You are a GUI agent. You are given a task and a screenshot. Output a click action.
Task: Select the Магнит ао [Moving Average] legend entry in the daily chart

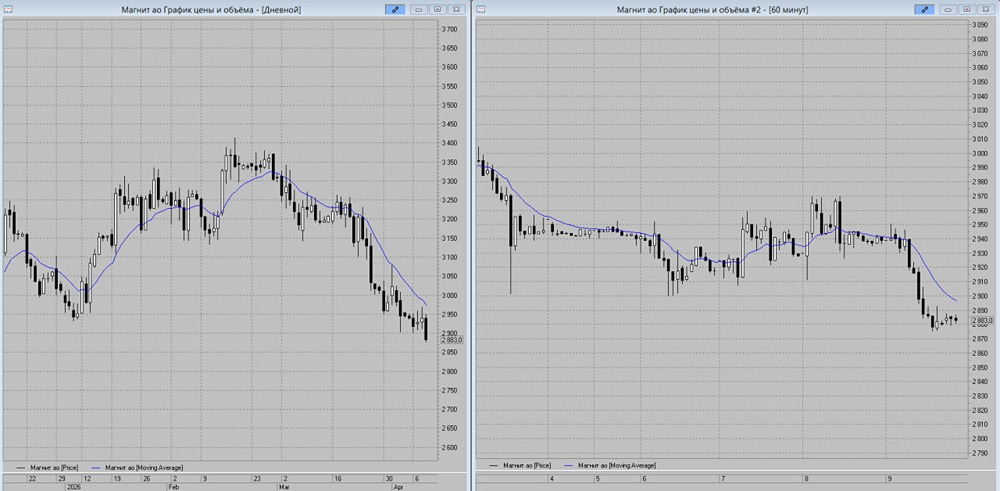[136, 467]
